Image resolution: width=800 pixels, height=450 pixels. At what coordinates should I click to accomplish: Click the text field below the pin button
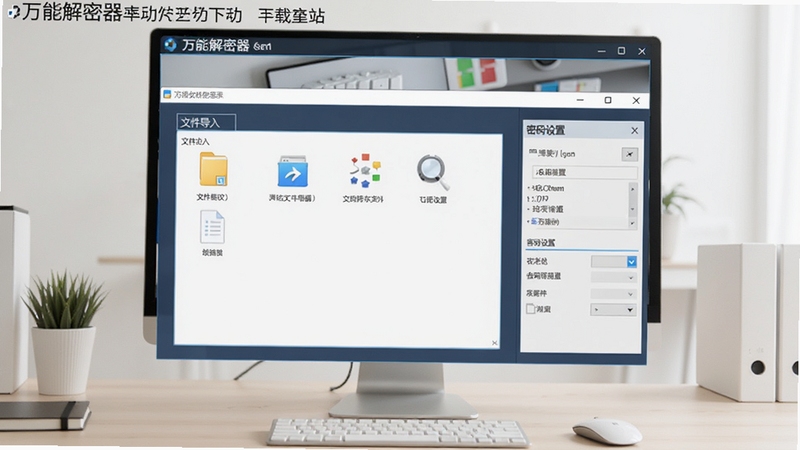coord(585,172)
